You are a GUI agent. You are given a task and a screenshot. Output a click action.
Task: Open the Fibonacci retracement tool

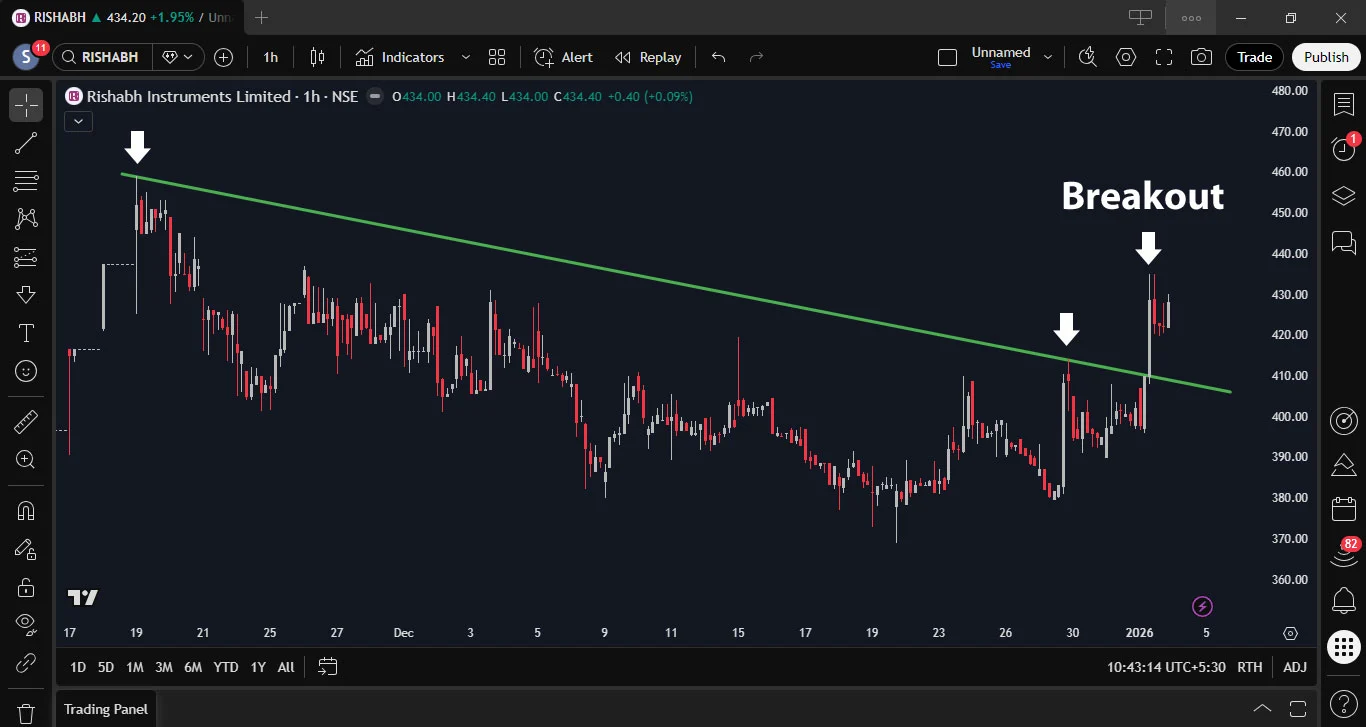click(x=26, y=181)
